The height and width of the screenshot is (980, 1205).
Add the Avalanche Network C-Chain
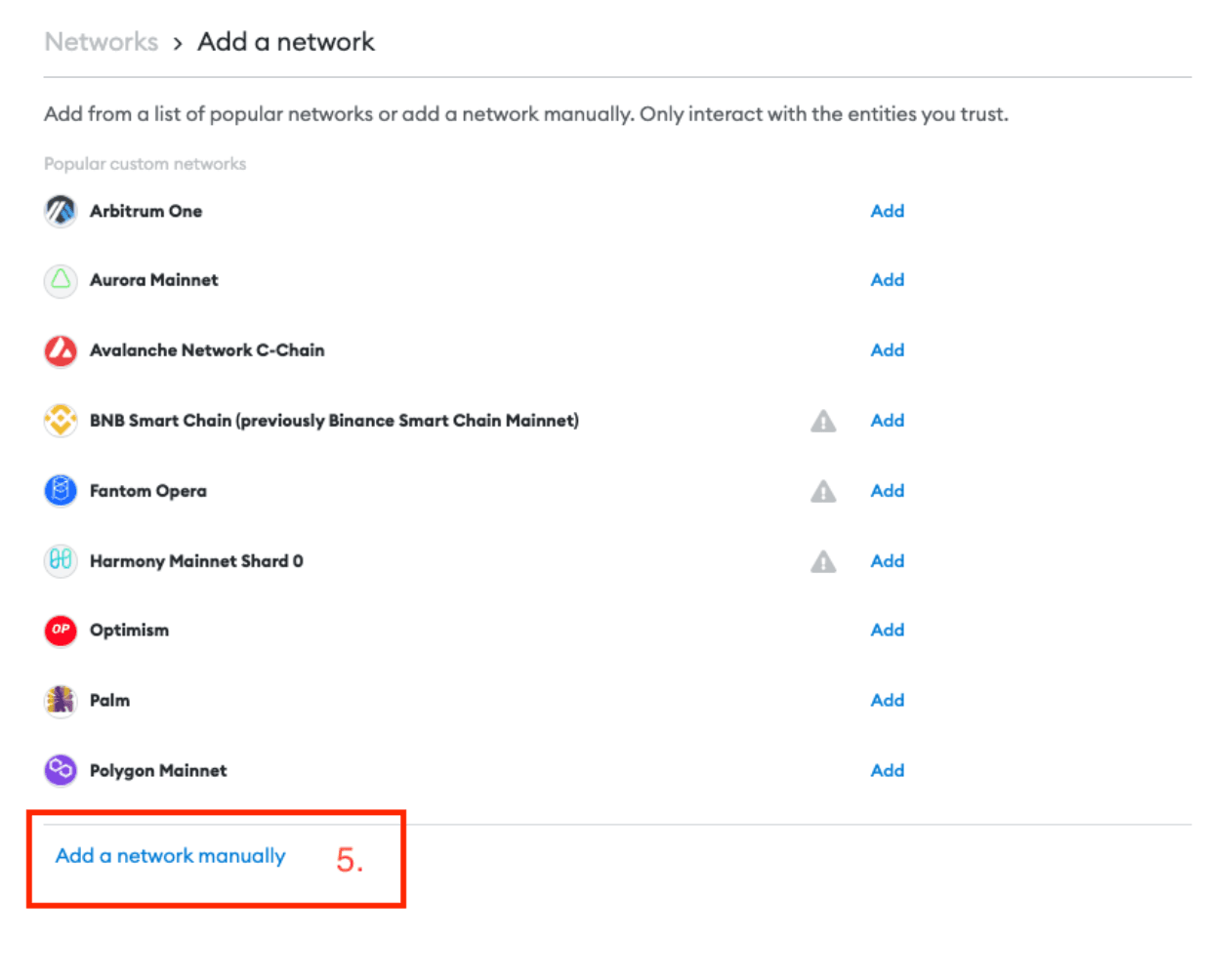[887, 350]
